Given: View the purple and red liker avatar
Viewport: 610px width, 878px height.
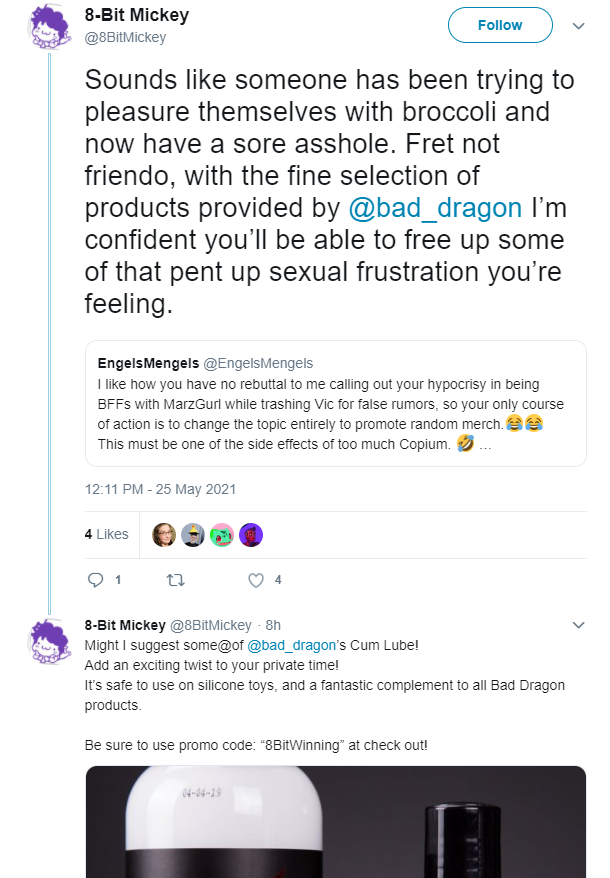Looking at the screenshot, I should tap(251, 535).
